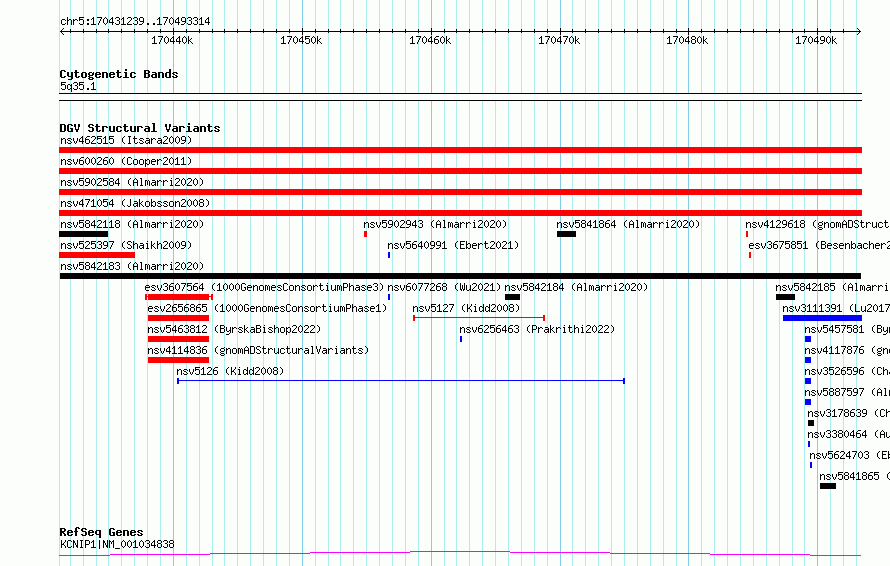Click nsv5126 (Kidd2008) label
The height and width of the screenshot is (566, 890).
230,371
